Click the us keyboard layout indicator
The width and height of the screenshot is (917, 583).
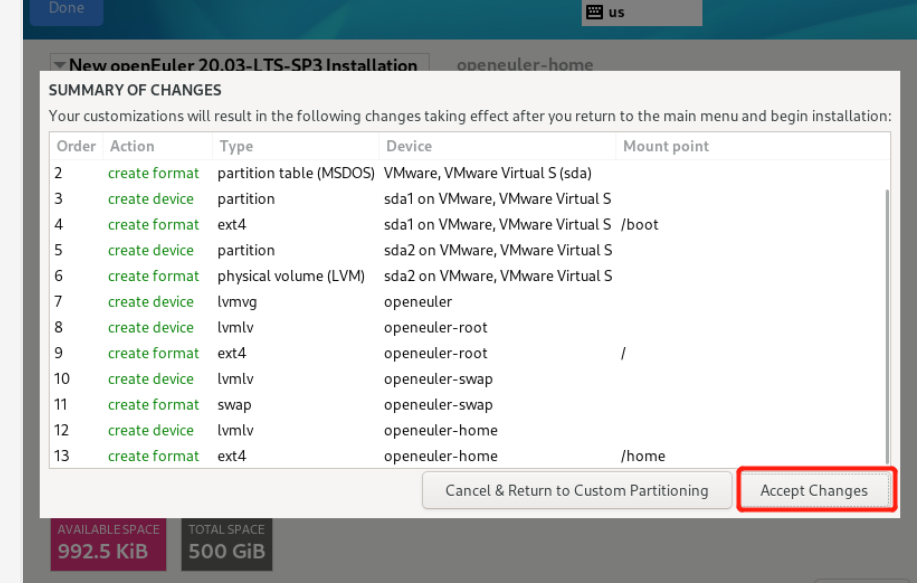tap(642, 12)
